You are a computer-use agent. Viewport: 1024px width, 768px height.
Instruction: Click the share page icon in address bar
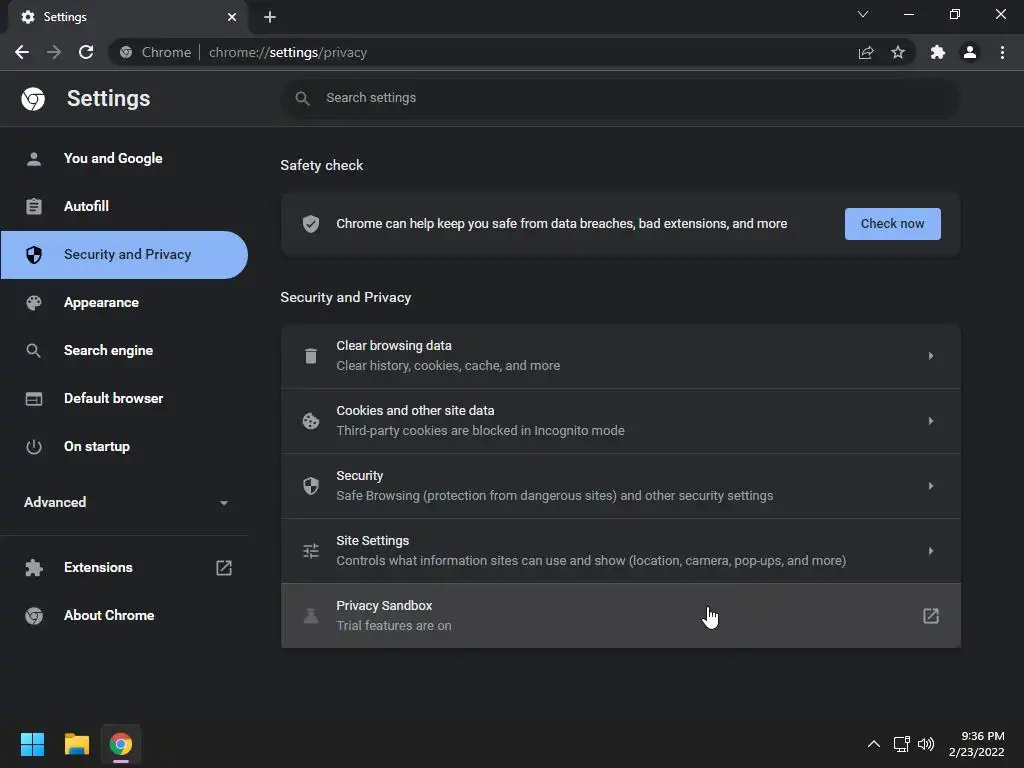coord(866,52)
